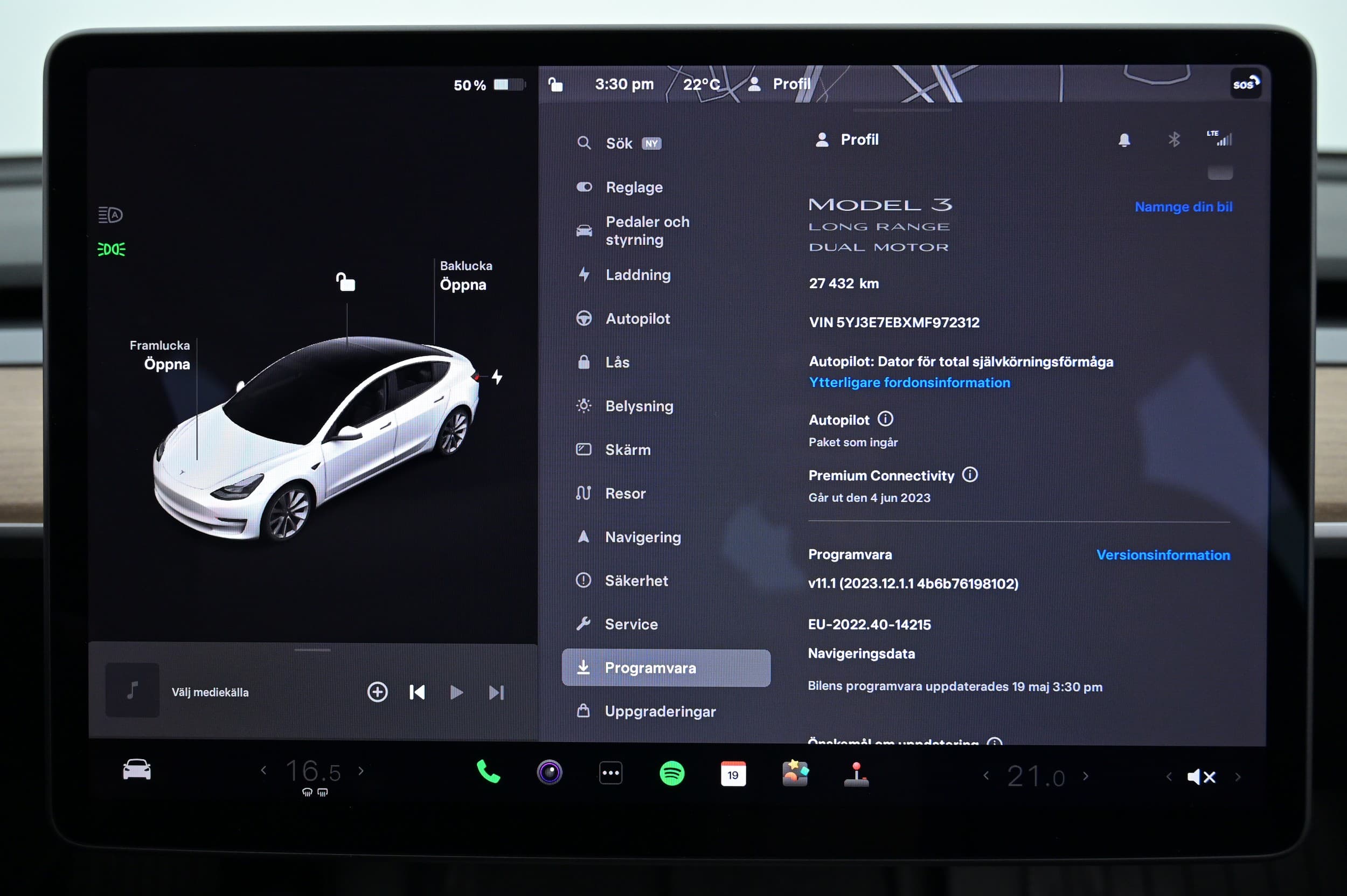Increase driver temperature with right chevron
This screenshot has height=896, width=1347.
coord(361,771)
